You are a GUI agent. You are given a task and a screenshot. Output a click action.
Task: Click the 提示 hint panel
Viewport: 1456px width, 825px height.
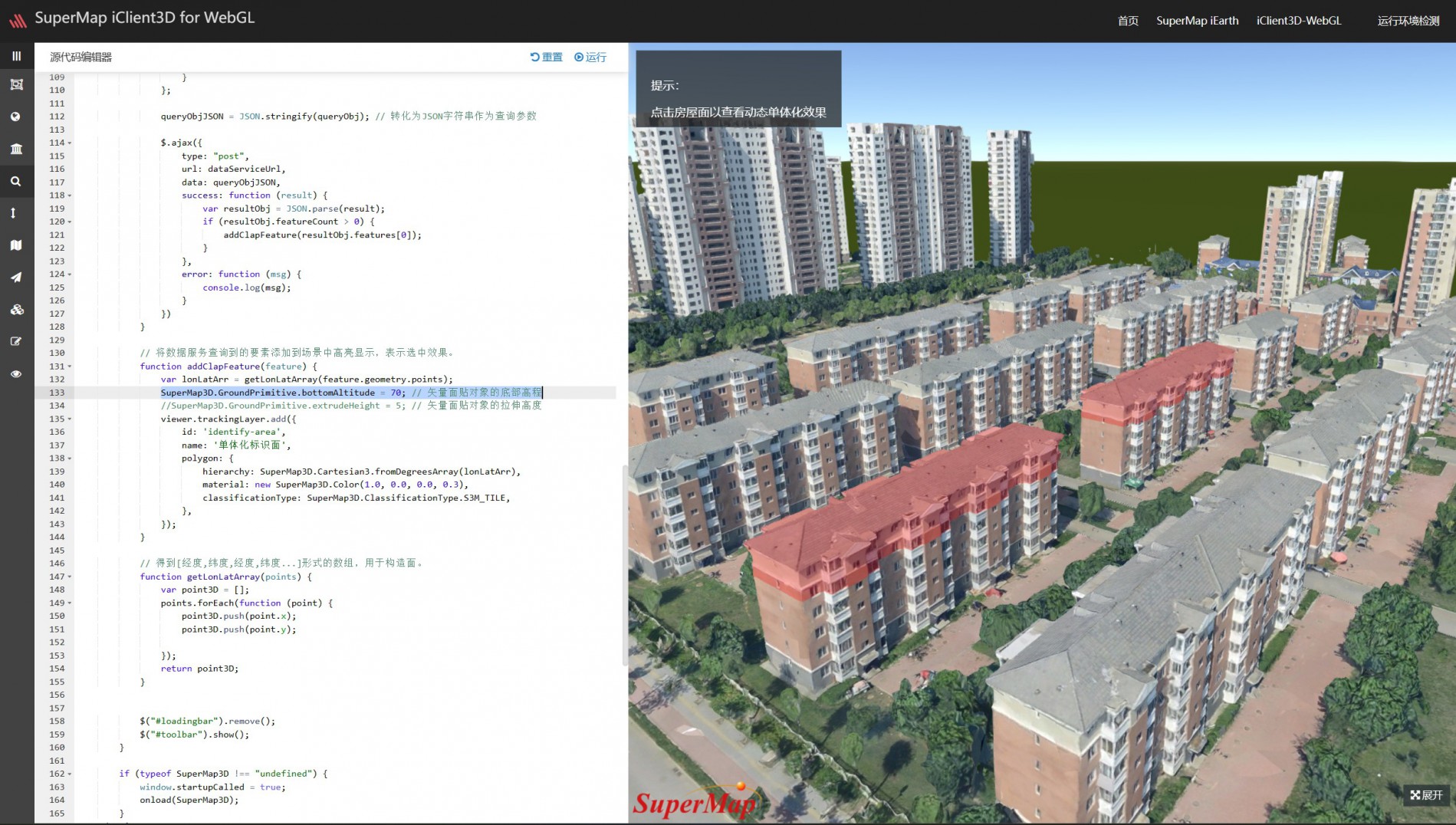pos(738,88)
